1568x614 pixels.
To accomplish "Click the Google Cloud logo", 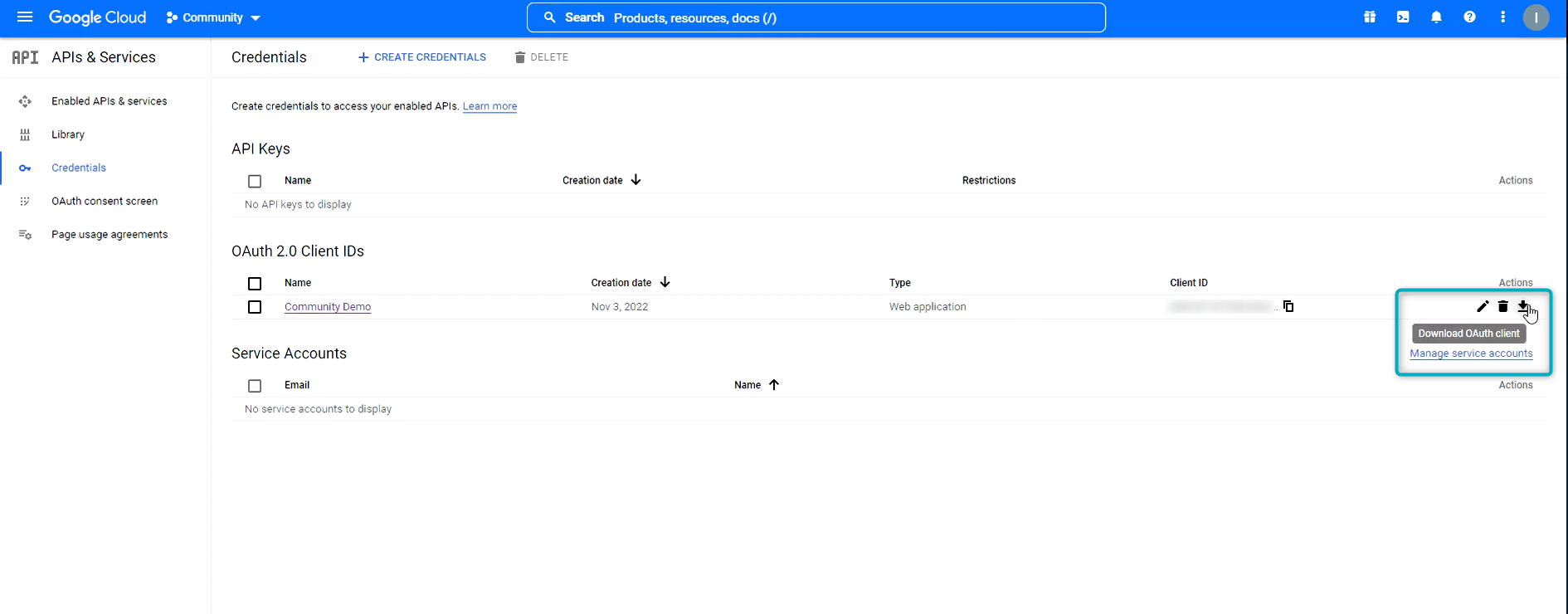I will [x=97, y=17].
